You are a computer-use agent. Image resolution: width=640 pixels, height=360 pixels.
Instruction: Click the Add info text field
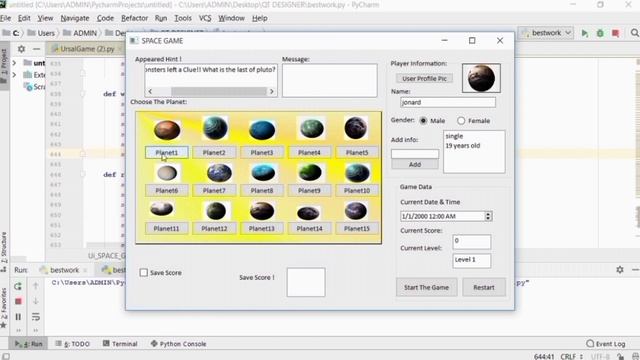[415, 153]
